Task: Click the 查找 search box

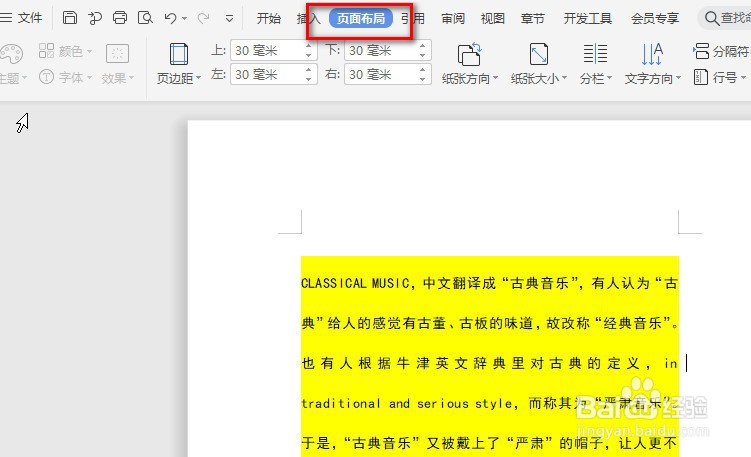Action: (x=725, y=18)
